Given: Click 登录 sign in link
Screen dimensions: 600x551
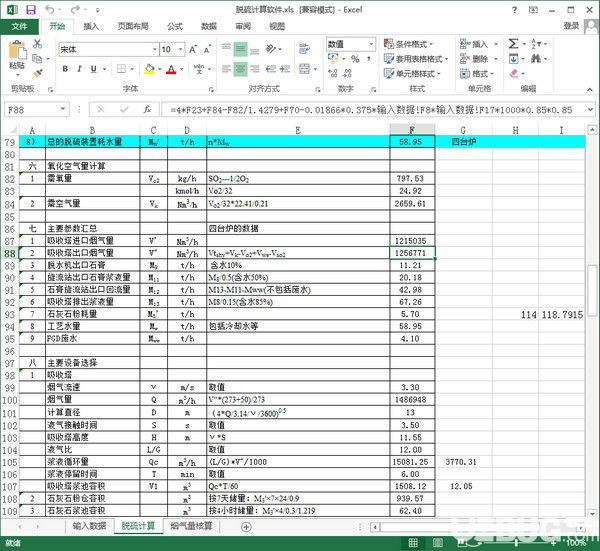Looking at the screenshot, I should click(x=571, y=26).
